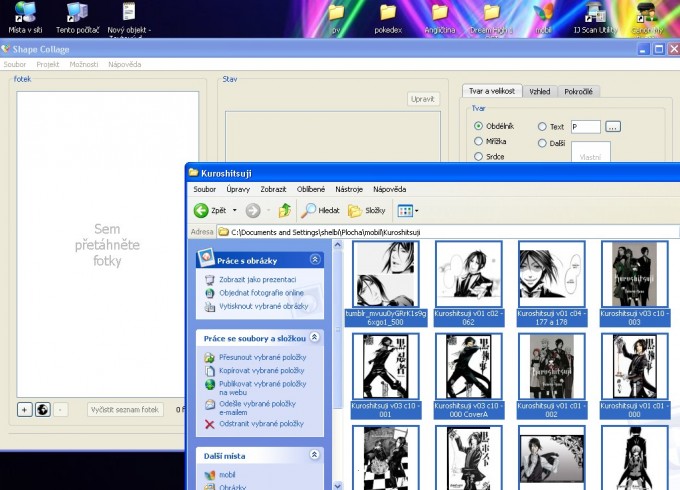
Task: Select Text shape radio button
Action: 542,127
